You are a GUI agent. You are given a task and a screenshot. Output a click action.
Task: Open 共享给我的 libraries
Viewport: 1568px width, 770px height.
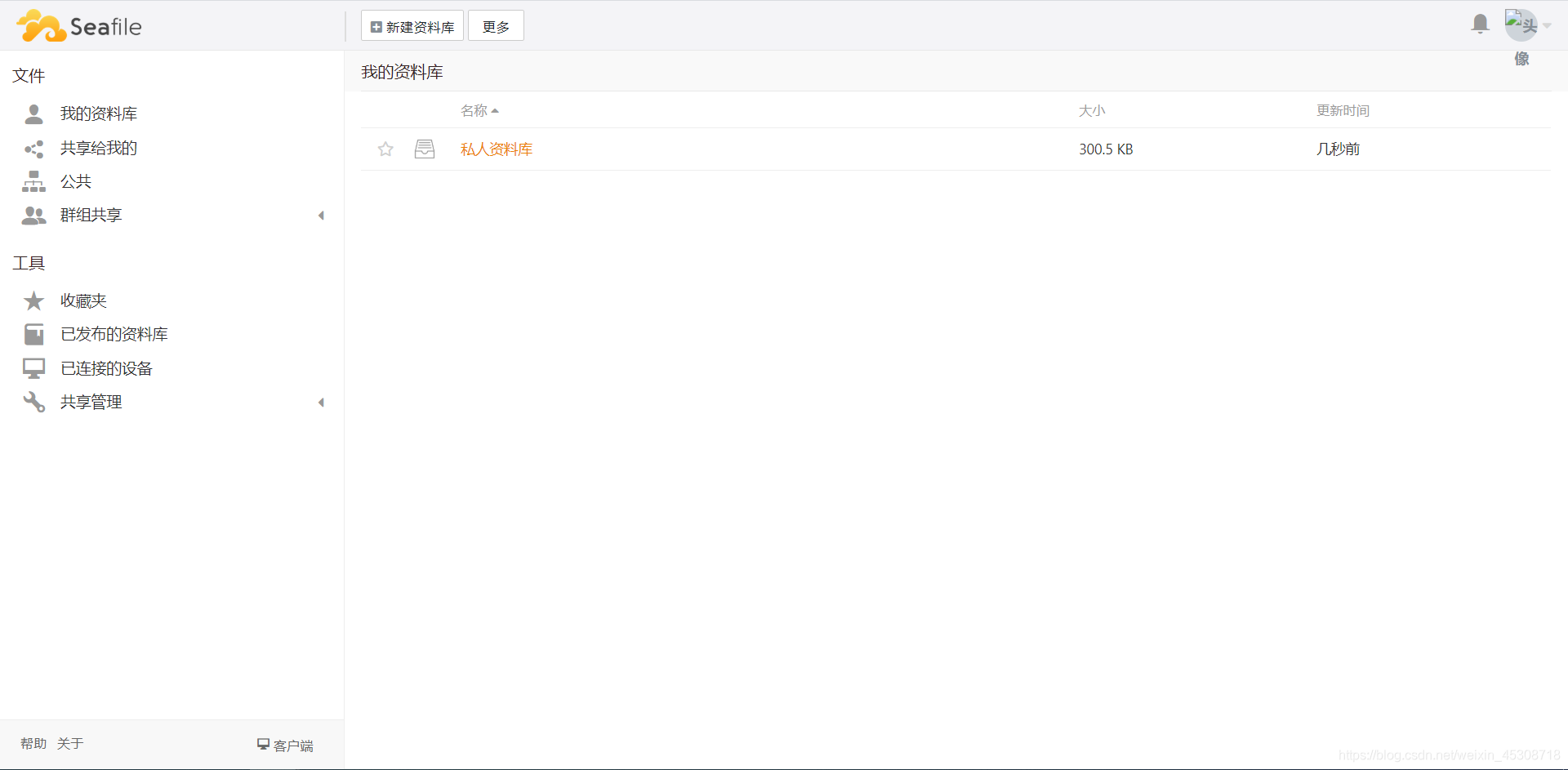click(x=99, y=148)
